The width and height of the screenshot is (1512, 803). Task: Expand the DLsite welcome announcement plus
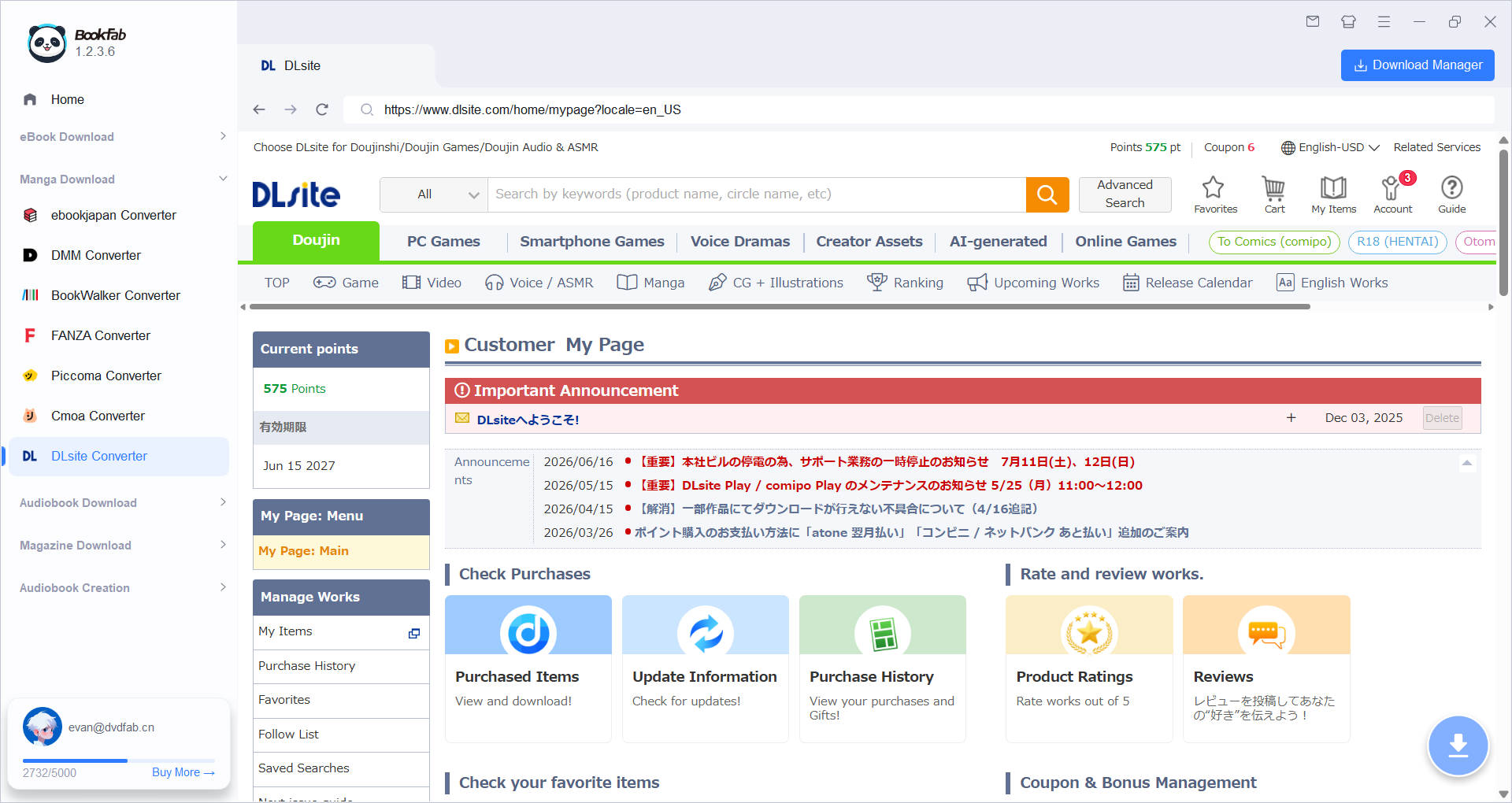tap(1291, 418)
